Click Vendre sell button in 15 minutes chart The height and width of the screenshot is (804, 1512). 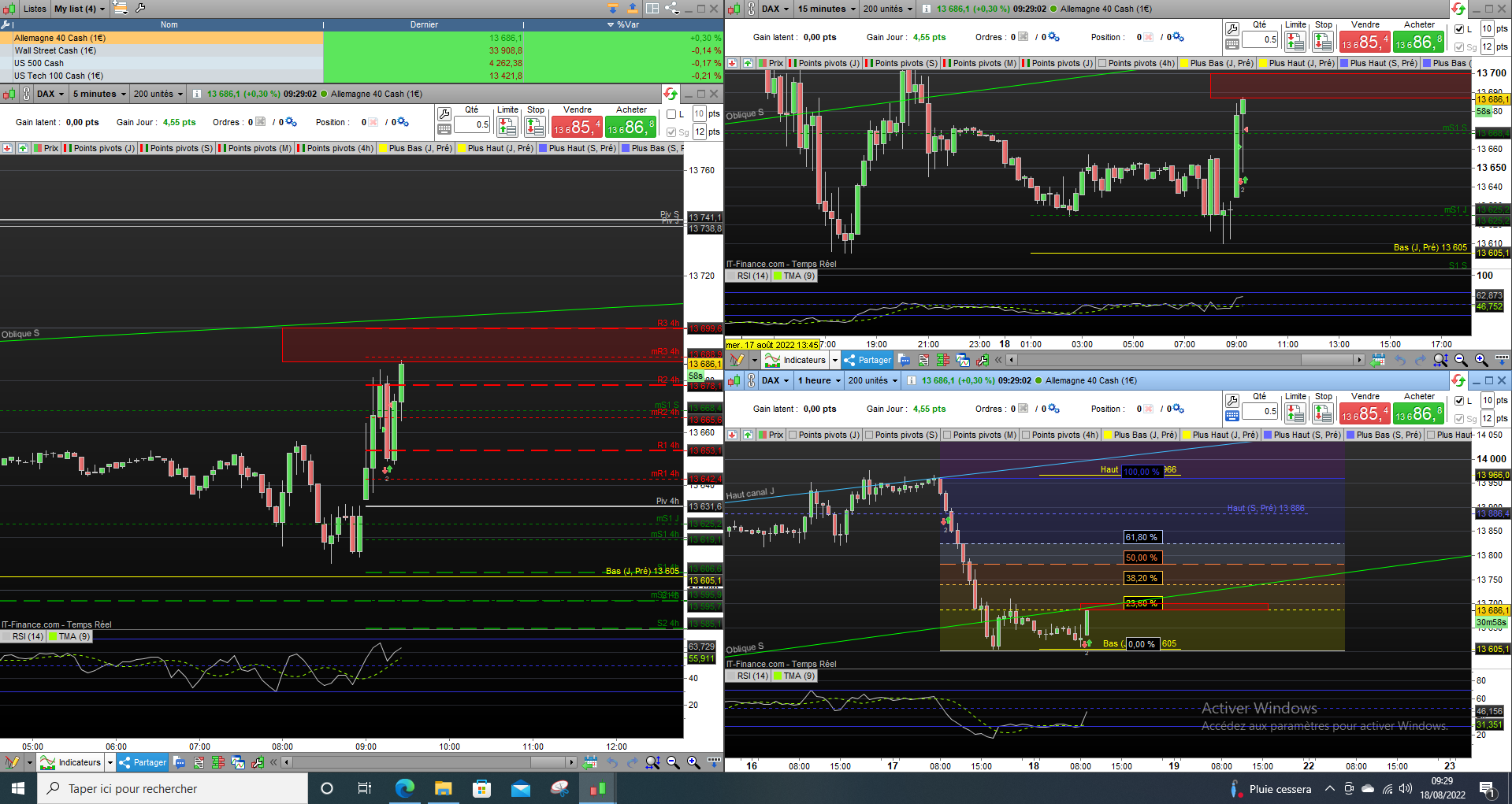click(1365, 42)
